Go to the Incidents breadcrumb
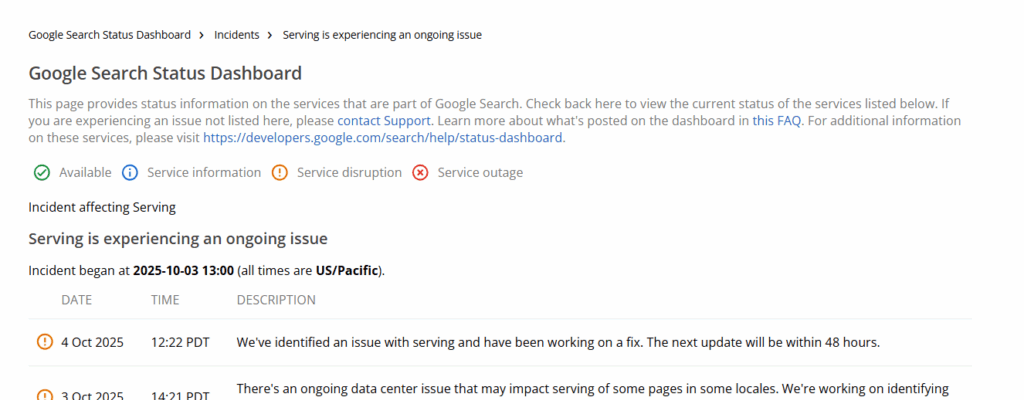Screen dimensions: 1024x400 236,35
